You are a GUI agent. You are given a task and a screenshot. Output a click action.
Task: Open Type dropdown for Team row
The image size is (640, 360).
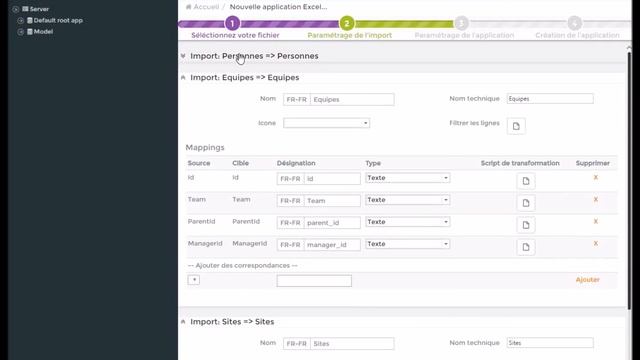407,200
